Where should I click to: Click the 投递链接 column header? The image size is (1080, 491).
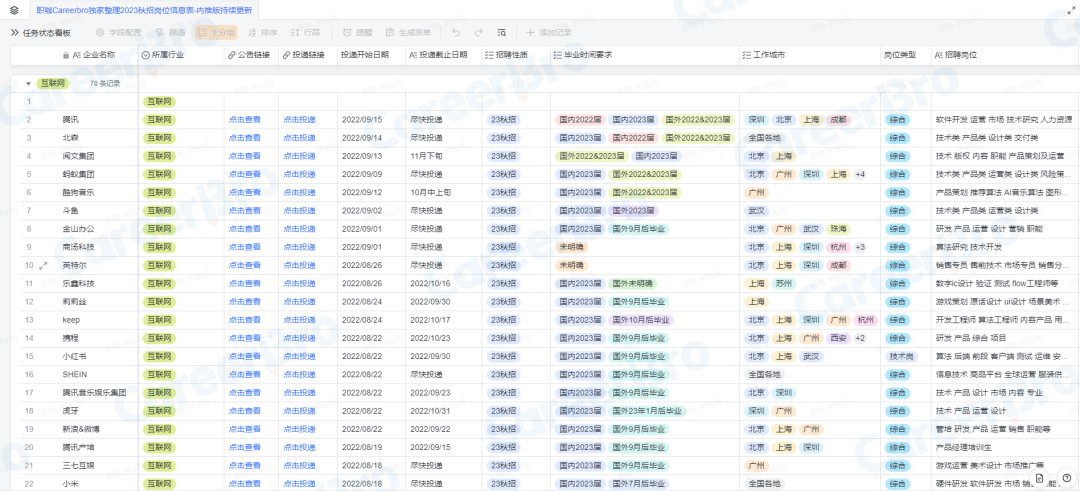click(308, 54)
